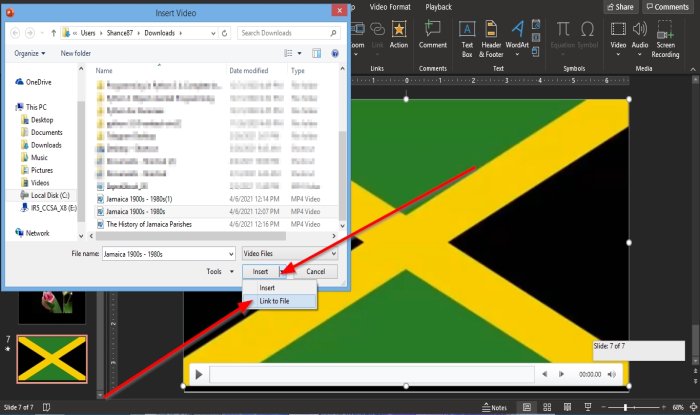This screenshot has height=415, width=700.
Task: Open the Organize dropdown menu
Action: [30, 53]
